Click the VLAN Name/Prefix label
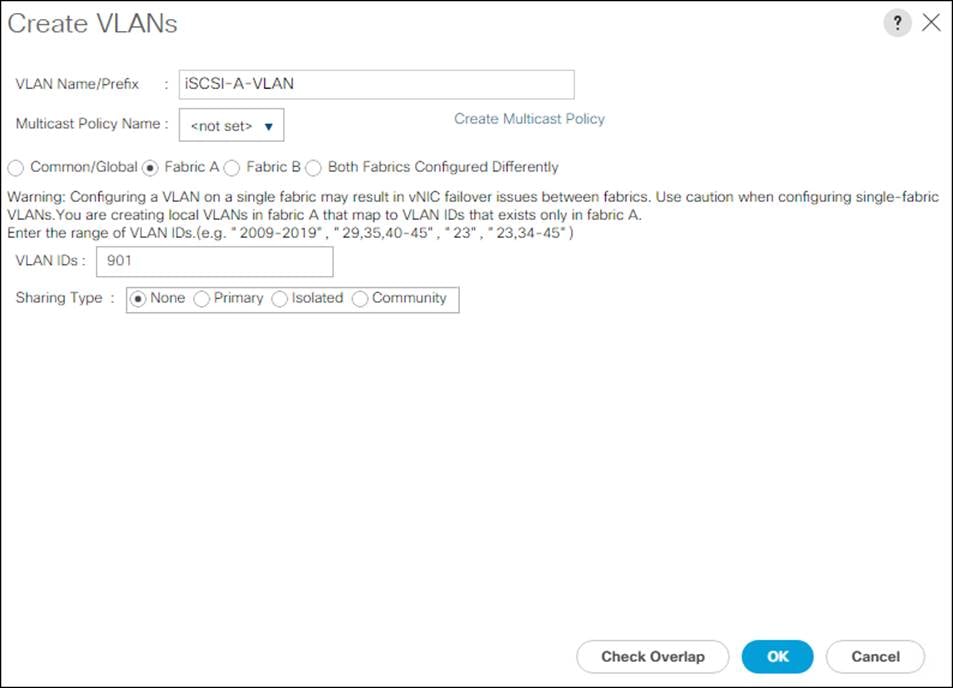Viewport: 953px width, 688px height. click(x=77, y=84)
